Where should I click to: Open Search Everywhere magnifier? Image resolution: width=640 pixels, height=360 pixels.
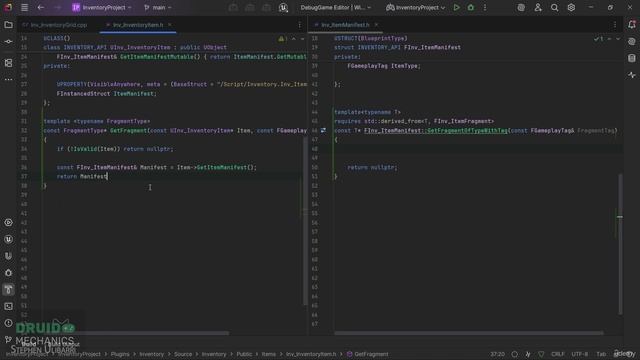[554, 7]
